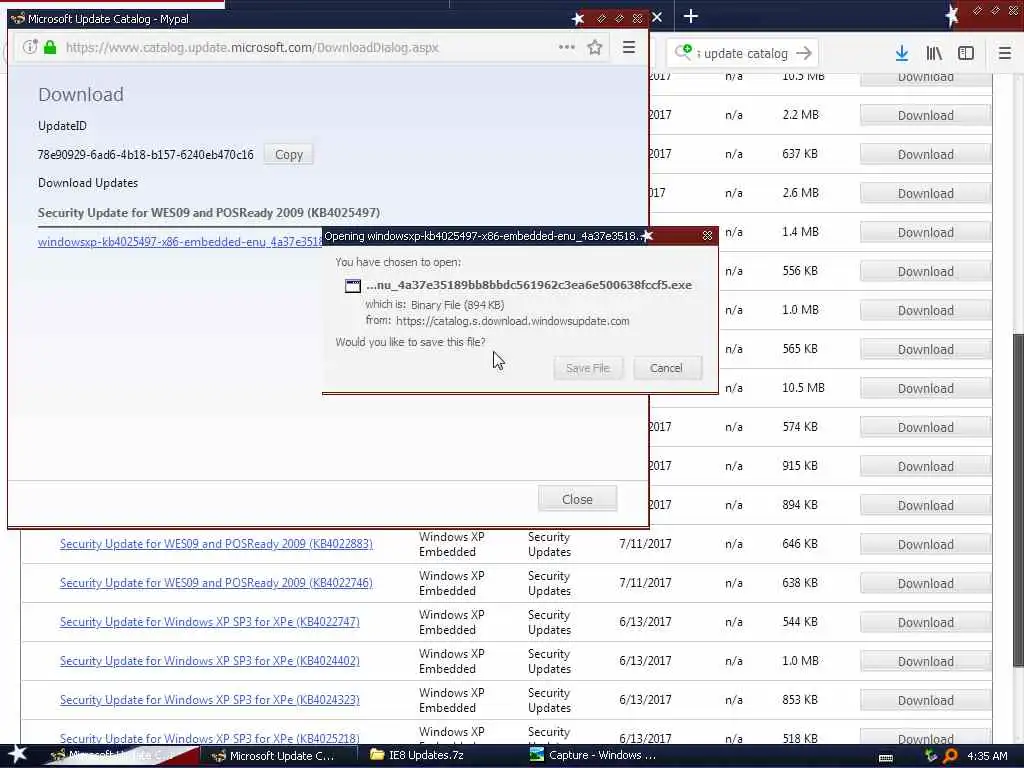The image size is (1024, 768).
Task: Toggle sidebar view icon in main toolbar
Action: click(x=966, y=54)
